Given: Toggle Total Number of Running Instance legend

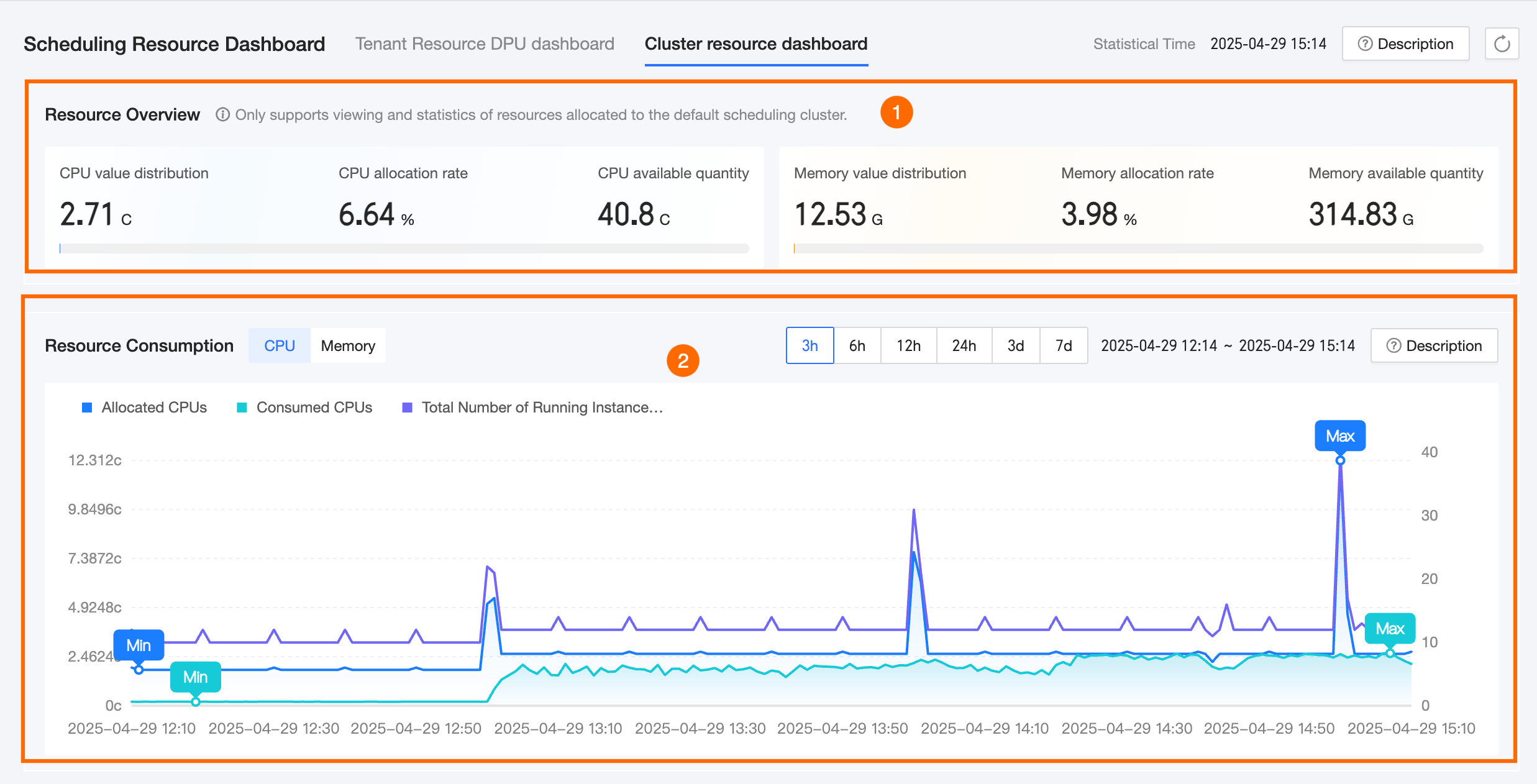Looking at the screenshot, I should pos(533,408).
